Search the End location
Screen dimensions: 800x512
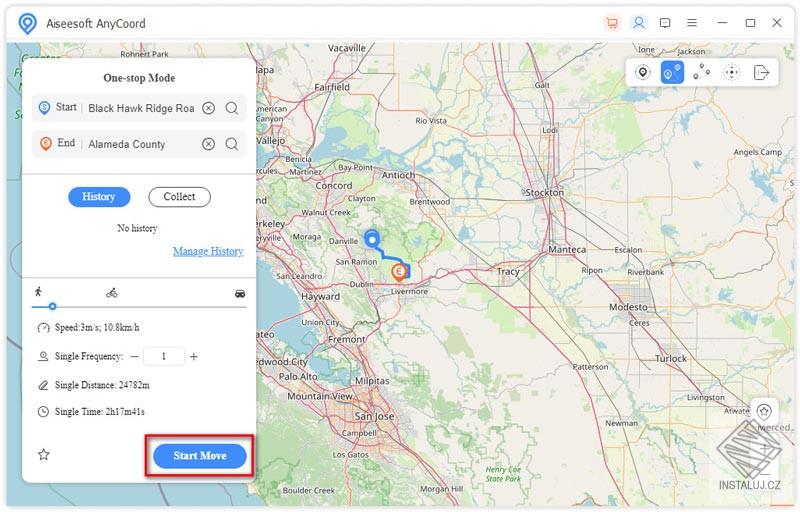click(232, 144)
